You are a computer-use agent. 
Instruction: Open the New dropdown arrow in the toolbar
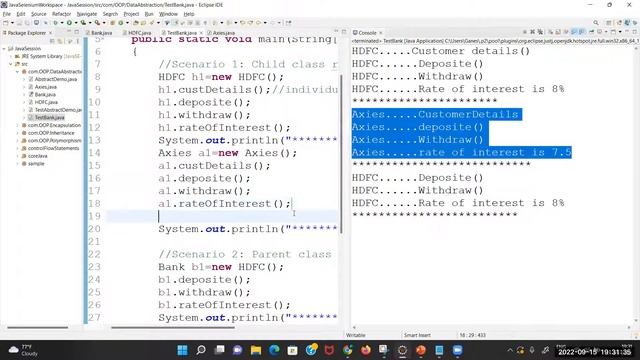click(x=12, y=23)
